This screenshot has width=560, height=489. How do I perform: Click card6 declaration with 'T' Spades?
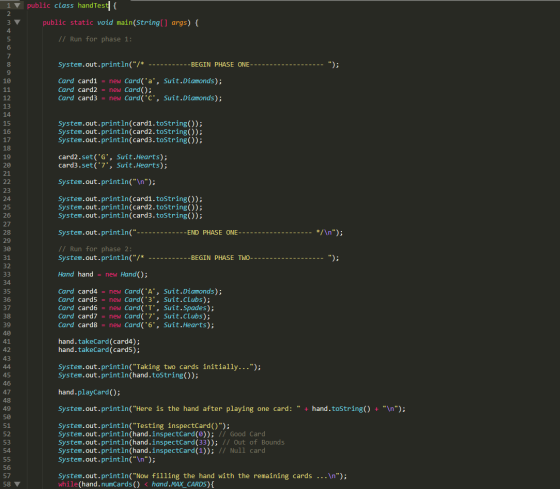pos(136,308)
